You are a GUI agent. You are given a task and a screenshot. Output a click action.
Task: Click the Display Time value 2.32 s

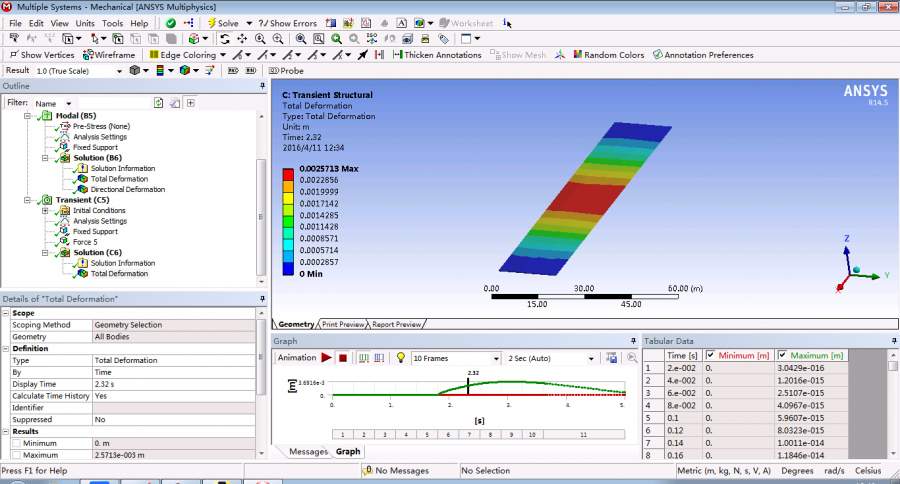click(174, 384)
